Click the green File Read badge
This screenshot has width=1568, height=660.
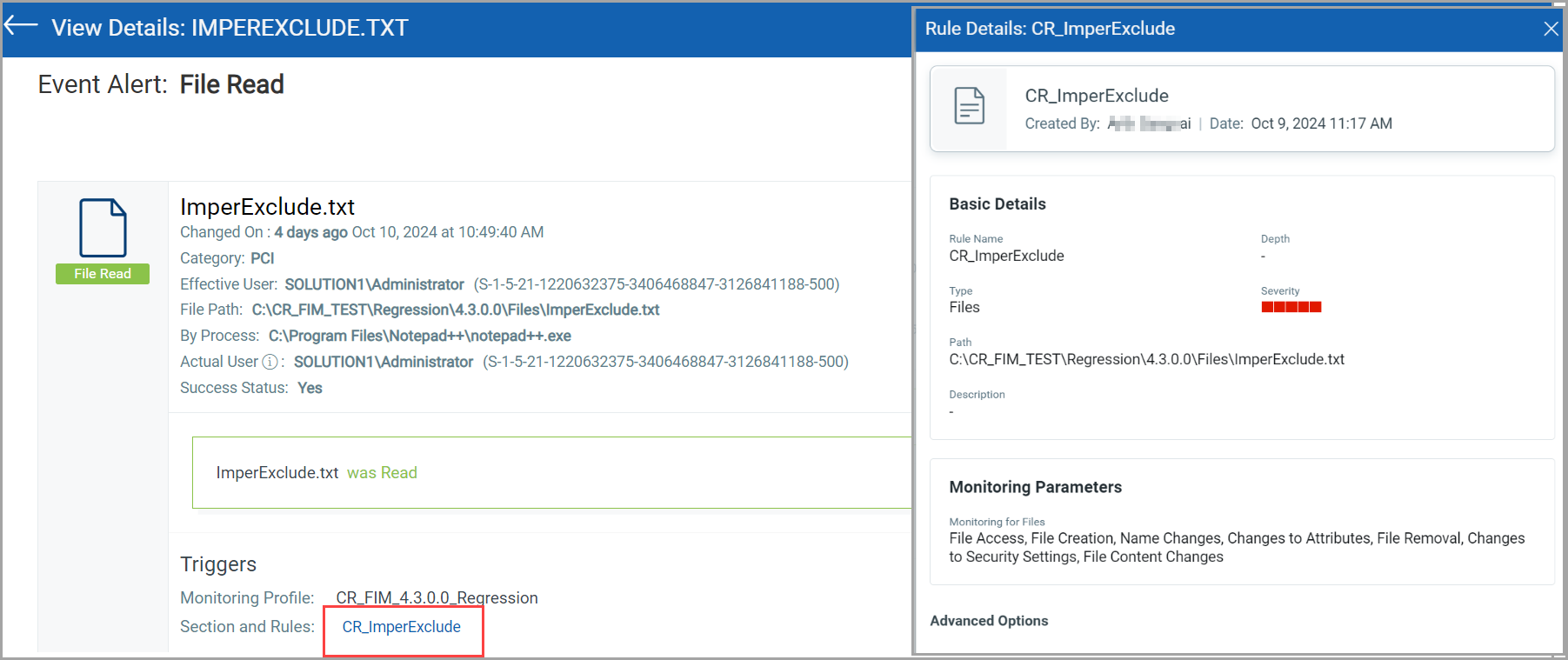click(103, 274)
